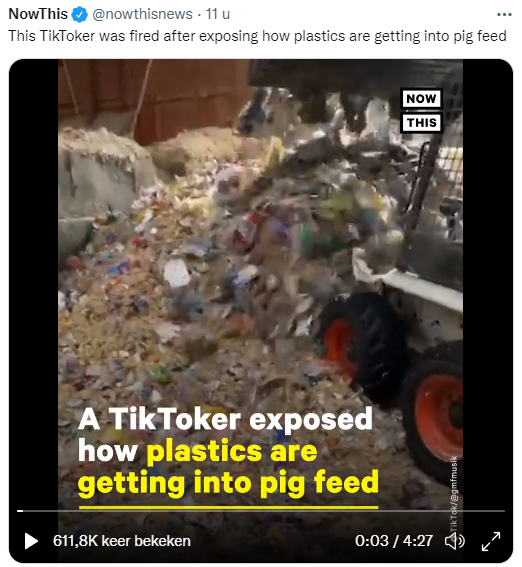Click the NOW logo box in the video
Screen dimensions: 522x567
click(422, 98)
